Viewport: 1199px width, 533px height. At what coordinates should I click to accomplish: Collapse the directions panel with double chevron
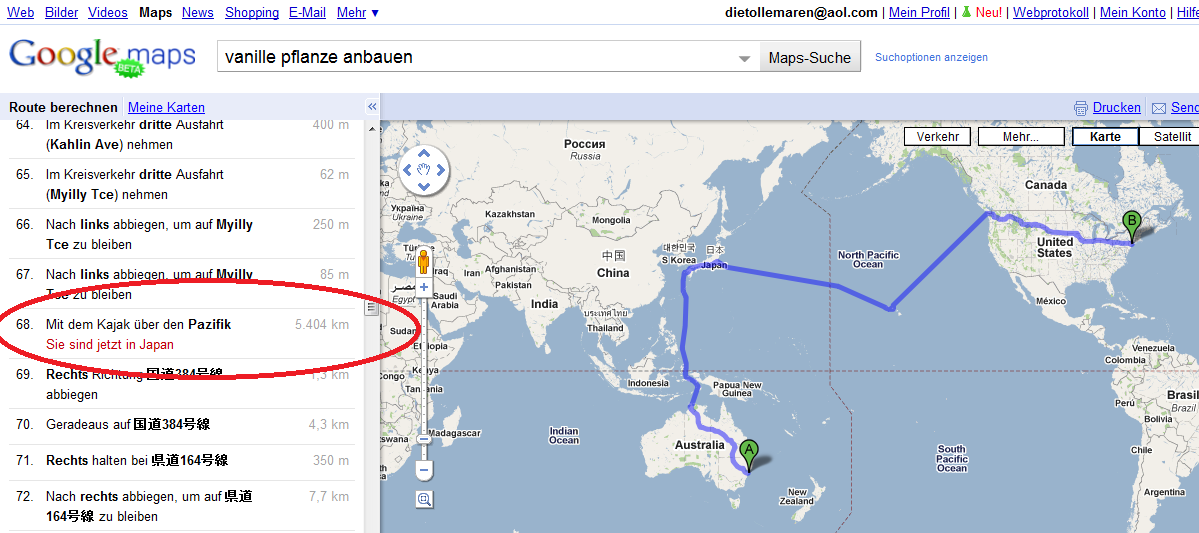pos(372,106)
